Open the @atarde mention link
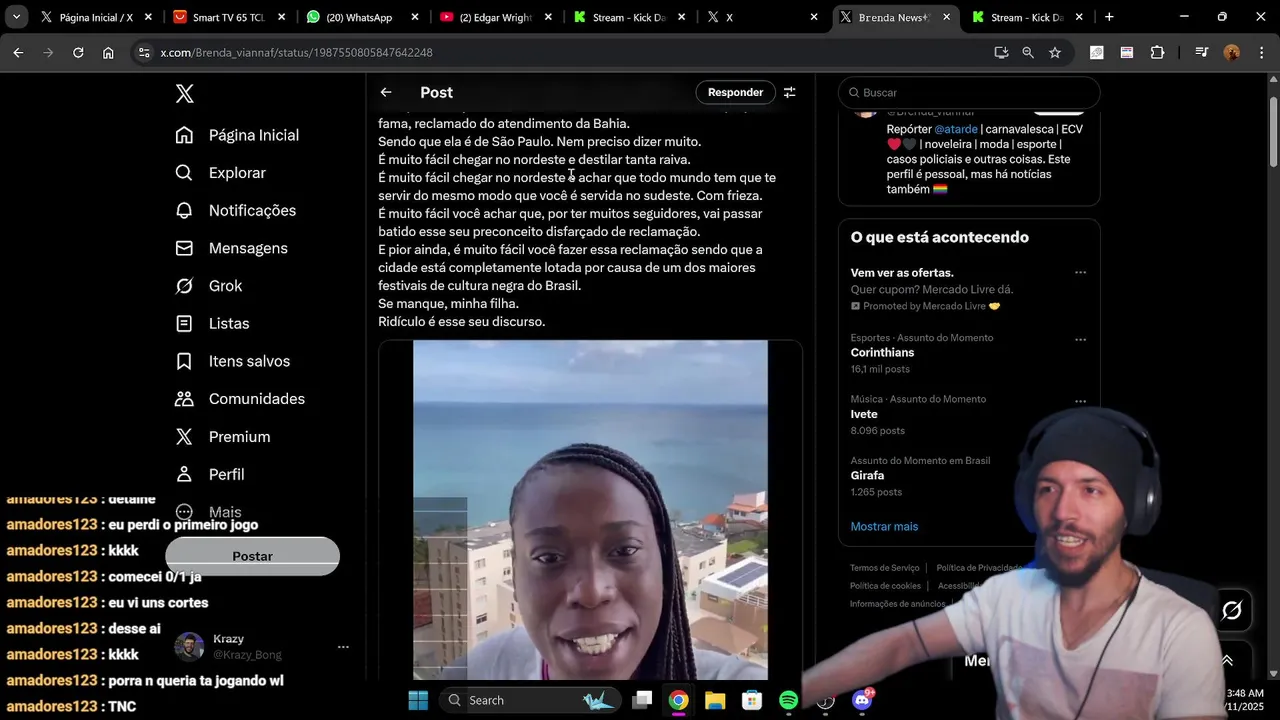Image resolution: width=1280 pixels, height=720 pixels. [x=956, y=129]
